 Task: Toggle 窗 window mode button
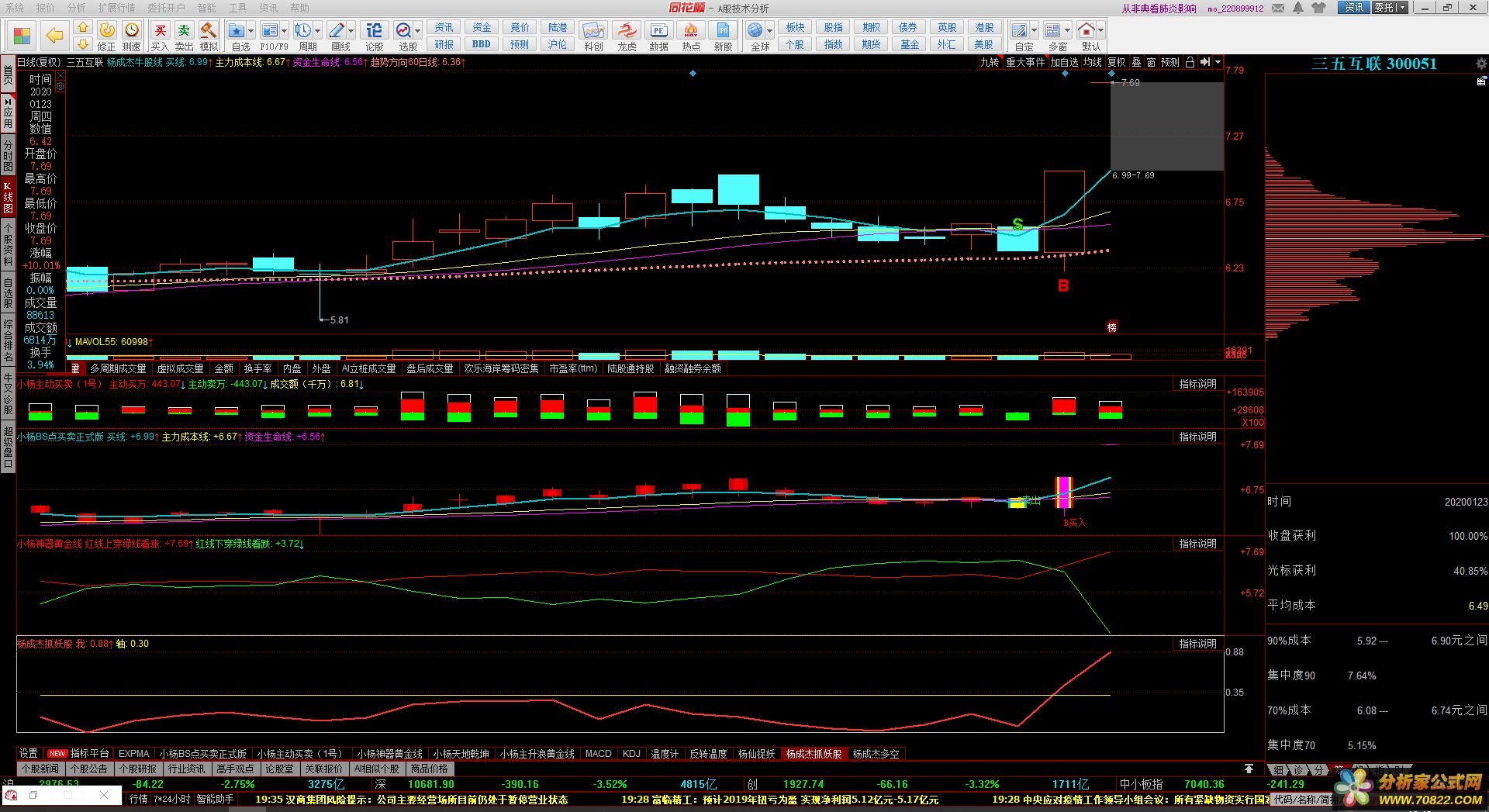[1151, 62]
